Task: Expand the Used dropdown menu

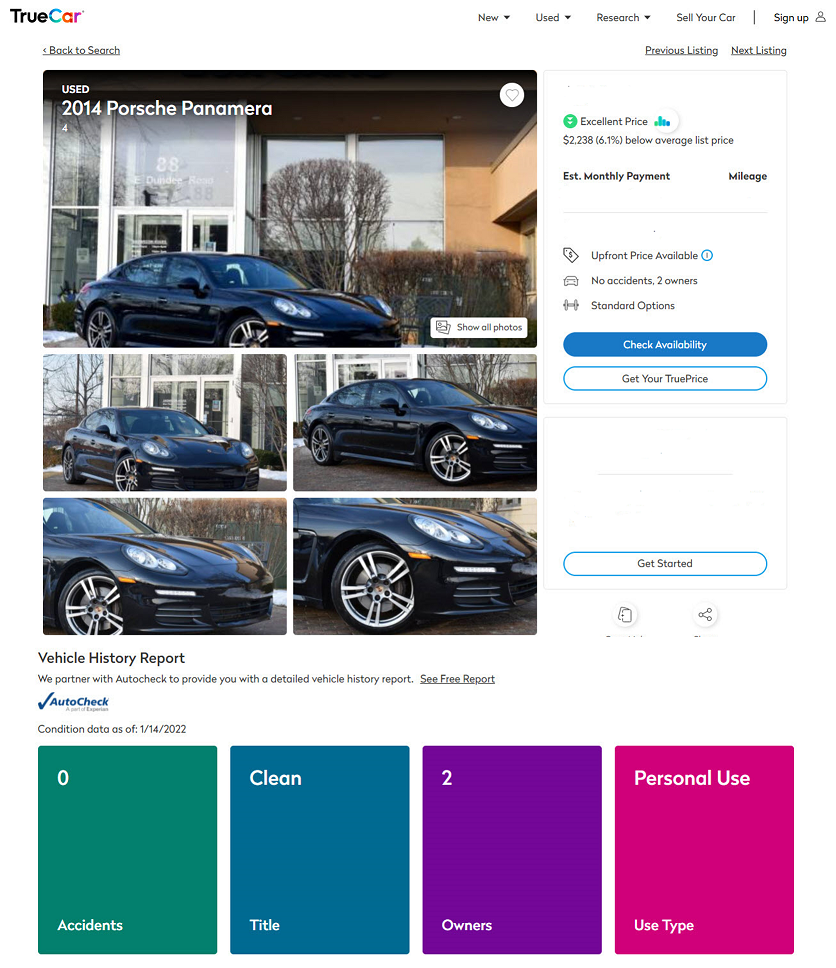Action: [553, 18]
